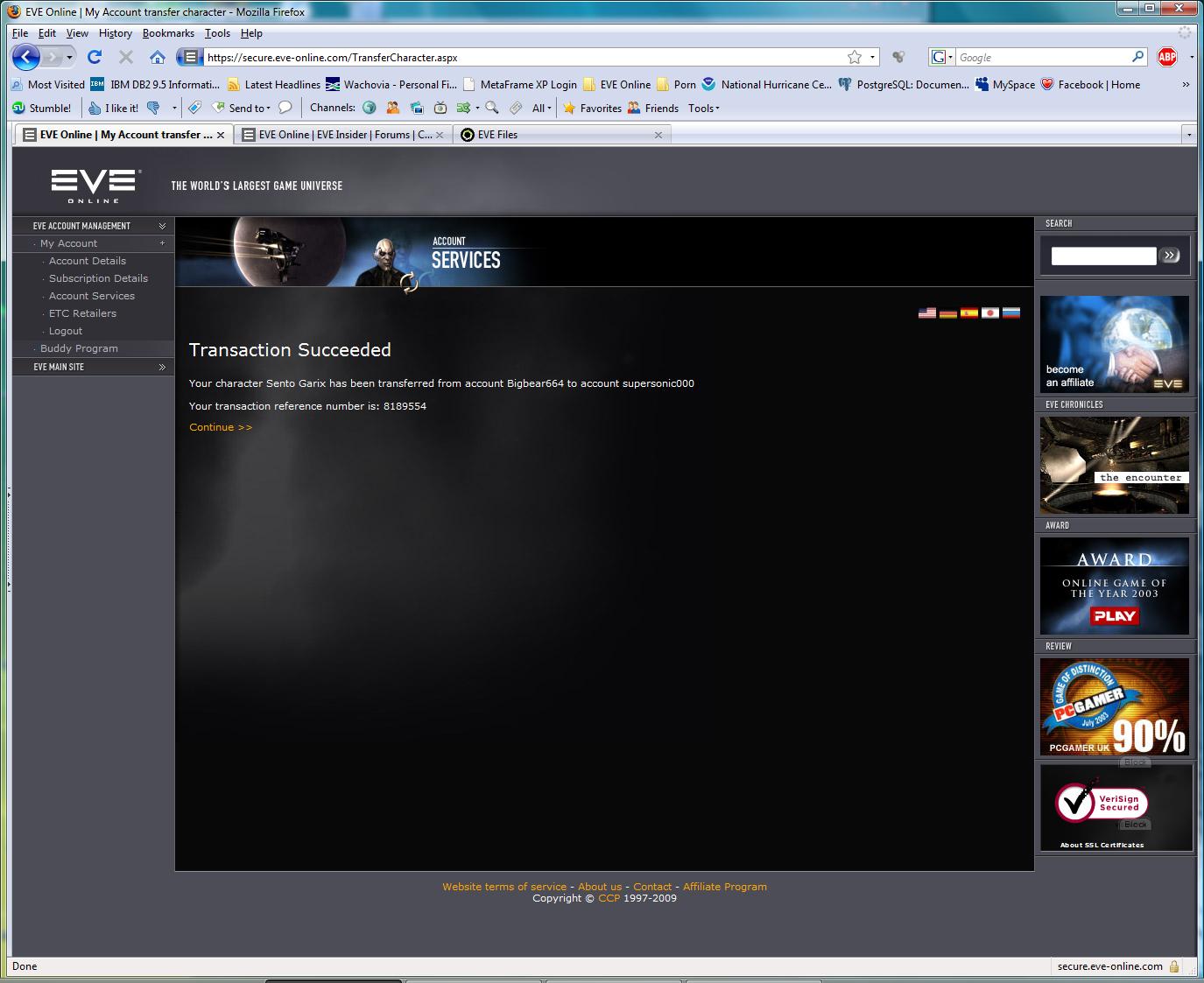This screenshot has width=1204, height=983.
Task: Switch language to English with the US flag
Action: point(927,312)
